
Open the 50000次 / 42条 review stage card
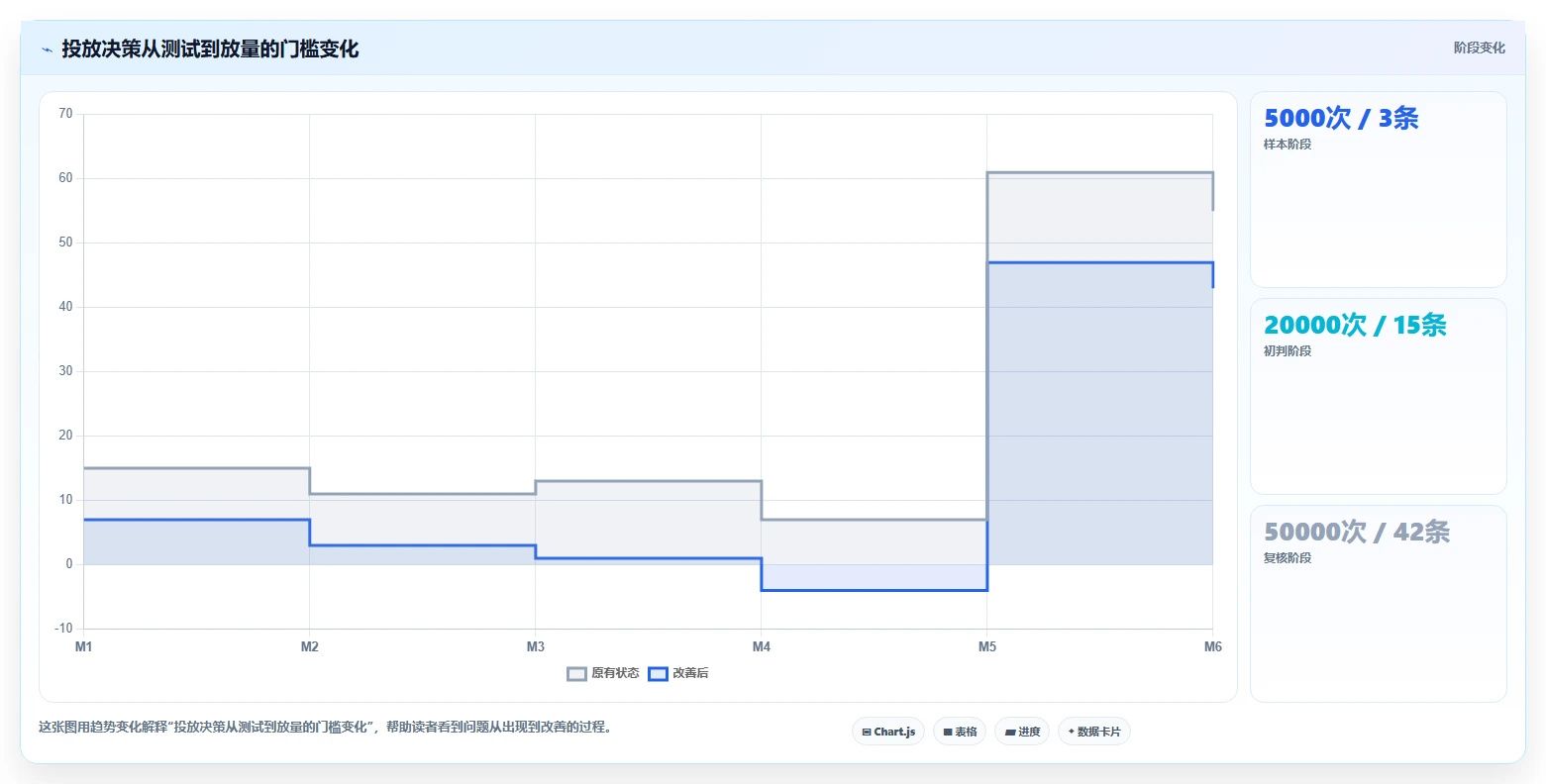point(1379,604)
